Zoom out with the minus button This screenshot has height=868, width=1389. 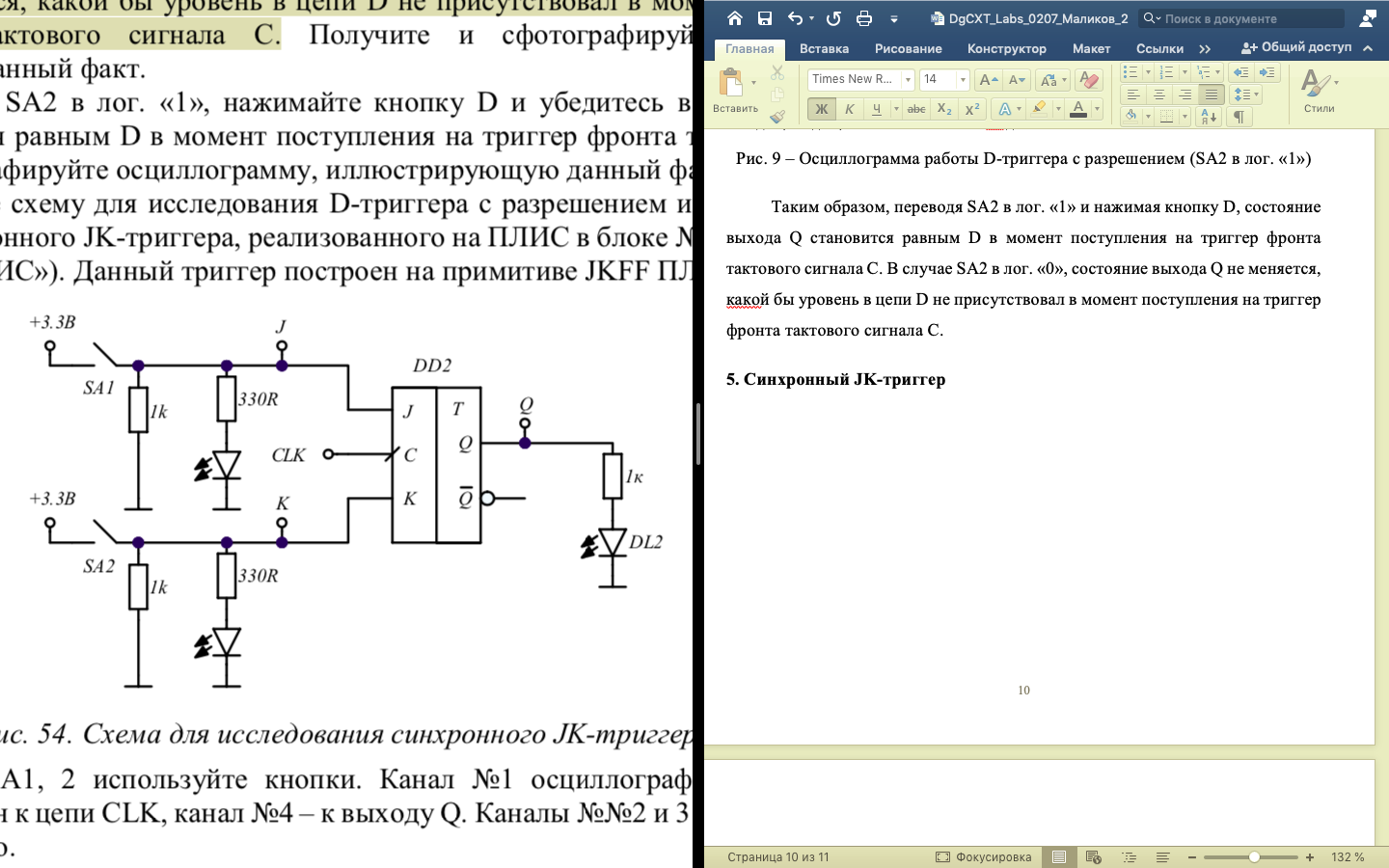coord(1192,856)
